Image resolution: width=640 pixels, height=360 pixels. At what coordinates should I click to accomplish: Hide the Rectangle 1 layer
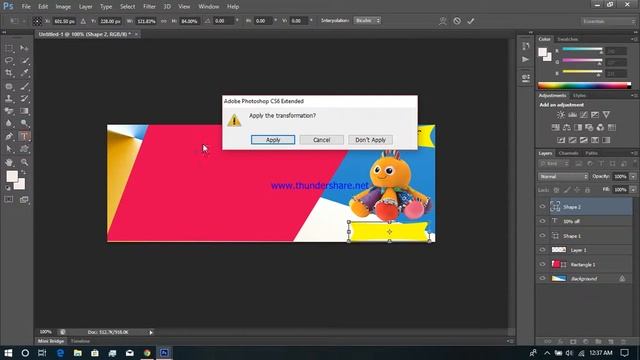[x=542, y=264]
